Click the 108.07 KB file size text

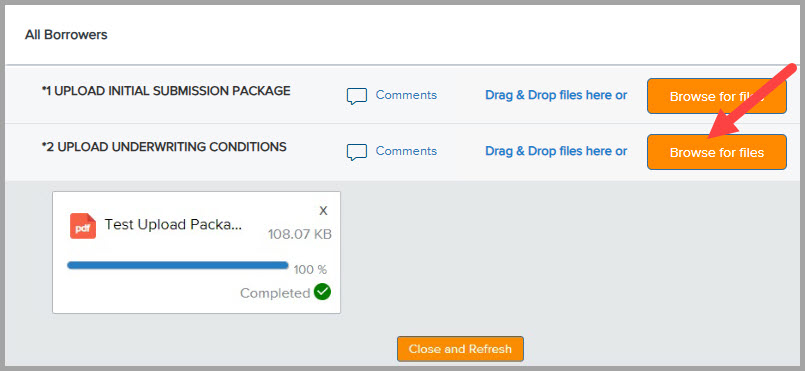[x=300, y=235]
